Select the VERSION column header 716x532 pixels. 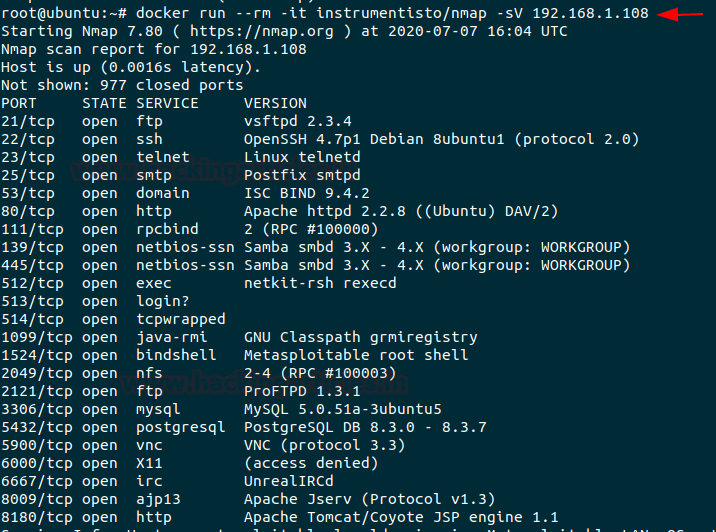pyautogui.click(x=275, y=103)
